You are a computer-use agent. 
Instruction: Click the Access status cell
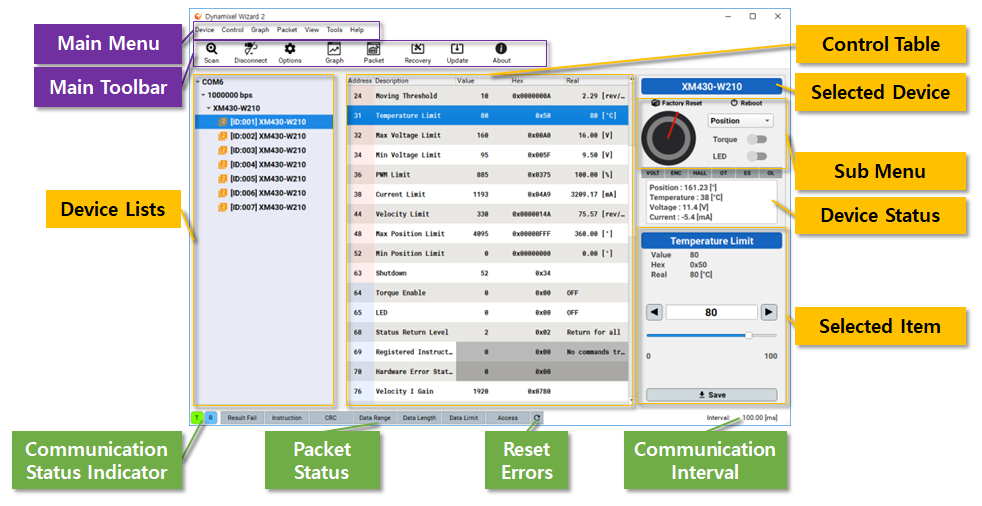pyautogui.click(x=508, y=418)
